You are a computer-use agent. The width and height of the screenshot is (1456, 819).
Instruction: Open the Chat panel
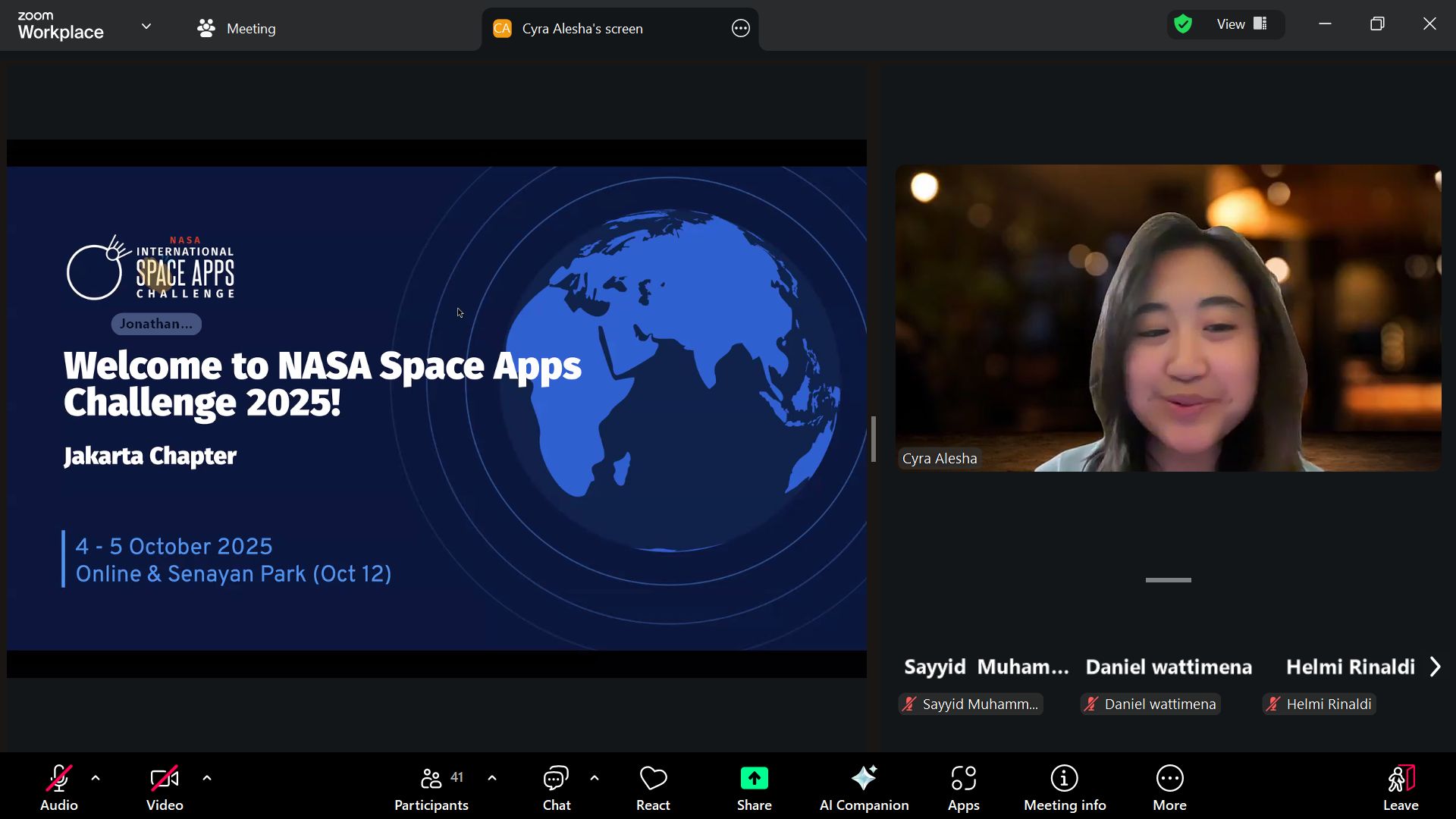(557, 788)
